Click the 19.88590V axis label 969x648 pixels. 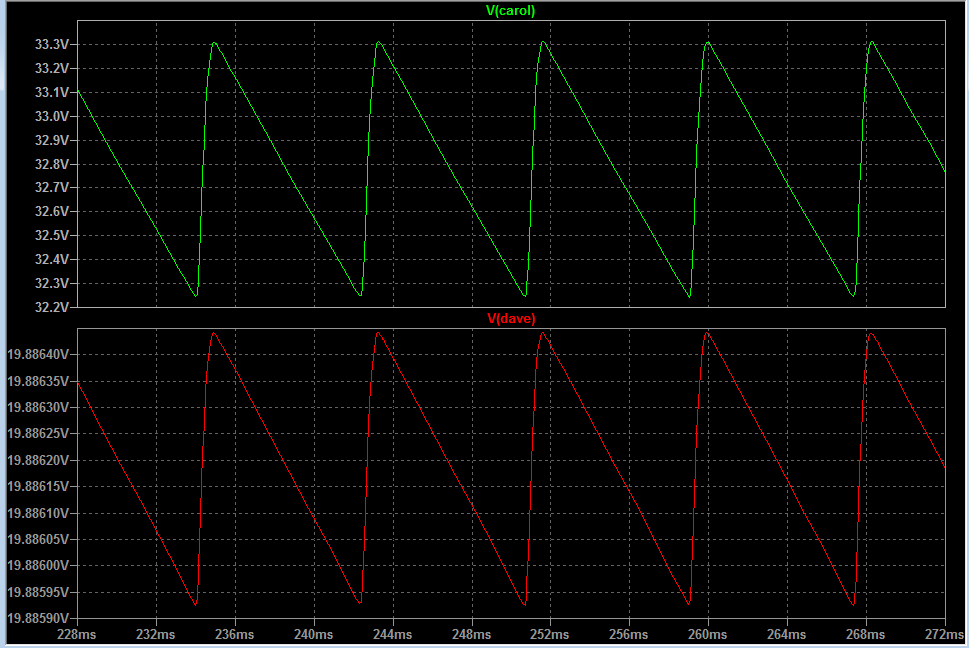(38, 618)
